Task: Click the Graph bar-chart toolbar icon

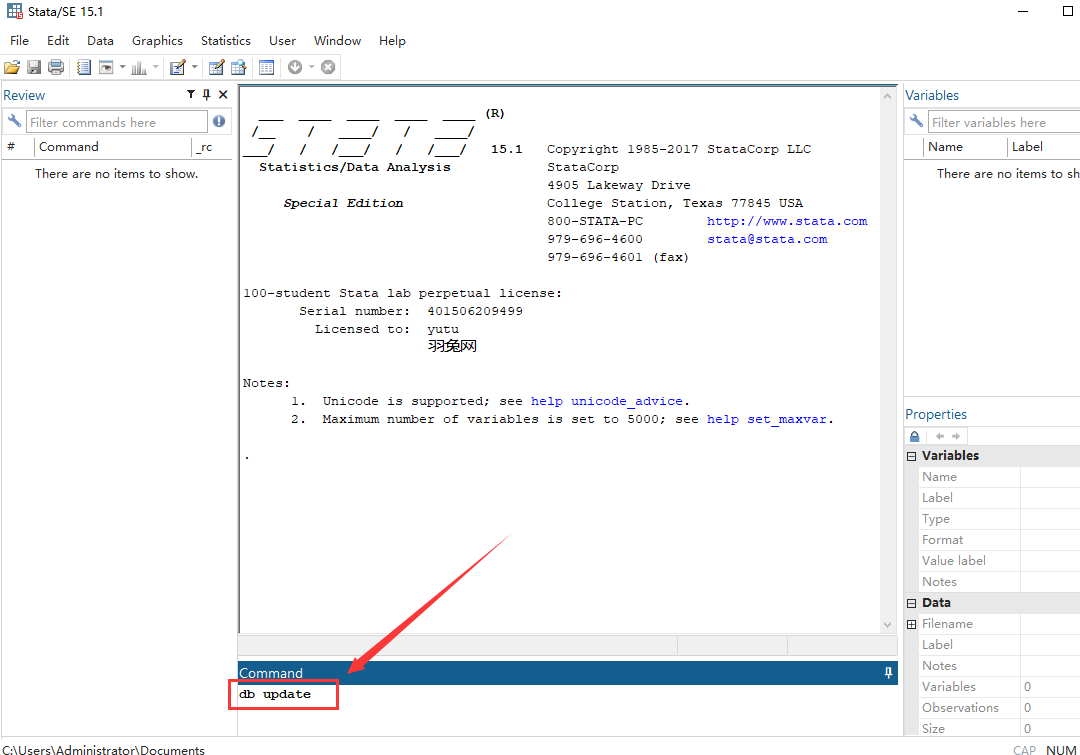Action: tap(139, 67)
